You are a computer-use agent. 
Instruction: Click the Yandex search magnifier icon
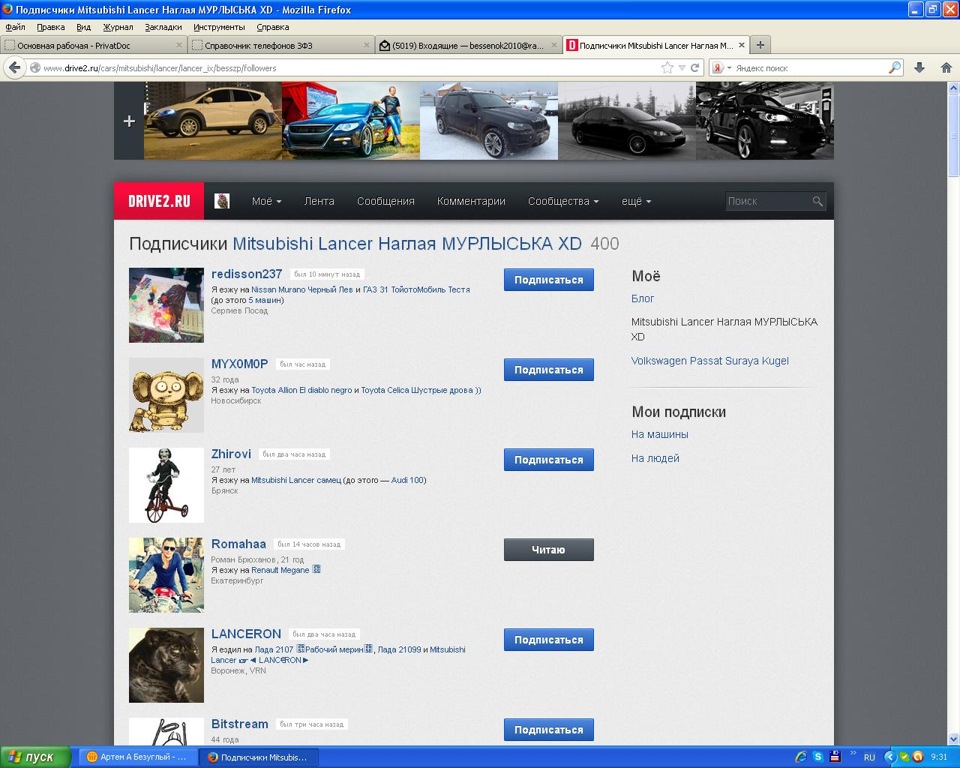(894, 67)
